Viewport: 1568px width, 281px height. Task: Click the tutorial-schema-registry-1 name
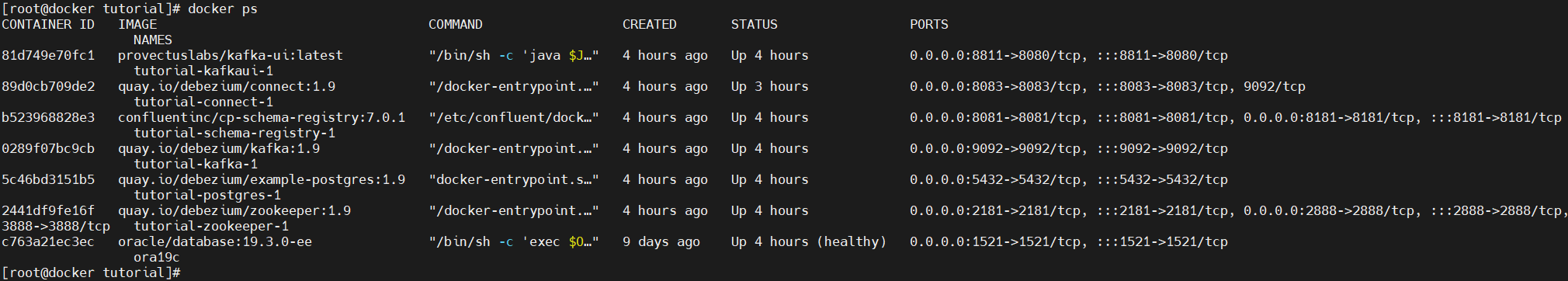click(x=234, y=134)
